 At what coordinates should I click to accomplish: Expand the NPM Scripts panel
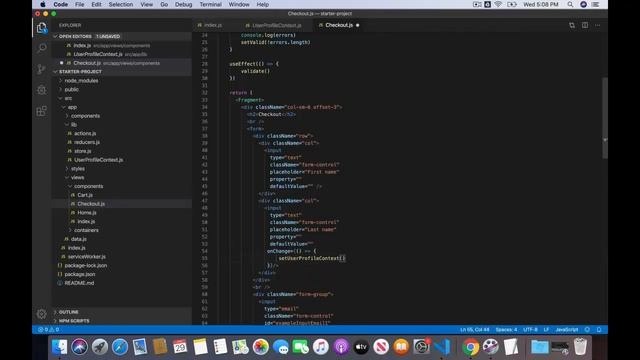point(121,321)
